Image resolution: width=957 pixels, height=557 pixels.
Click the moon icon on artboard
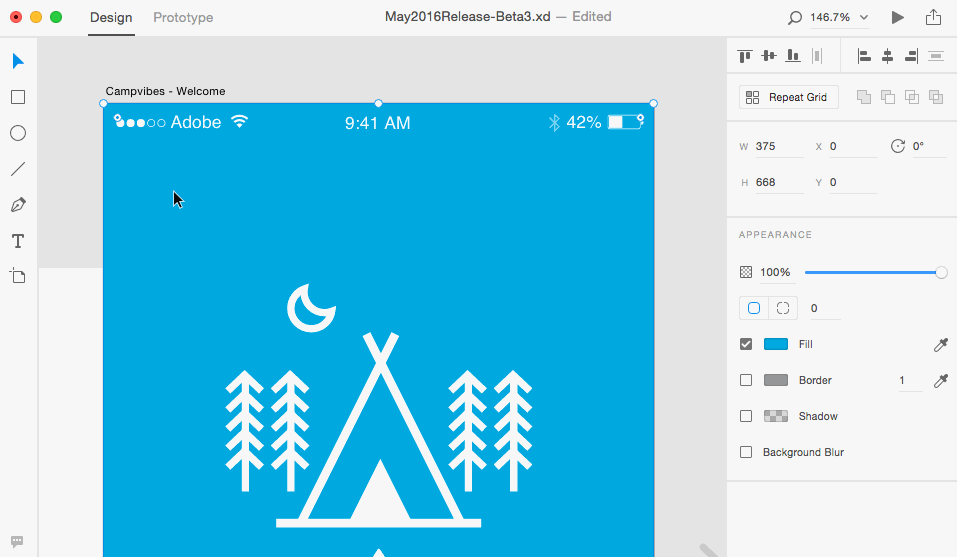click(311, 308)
